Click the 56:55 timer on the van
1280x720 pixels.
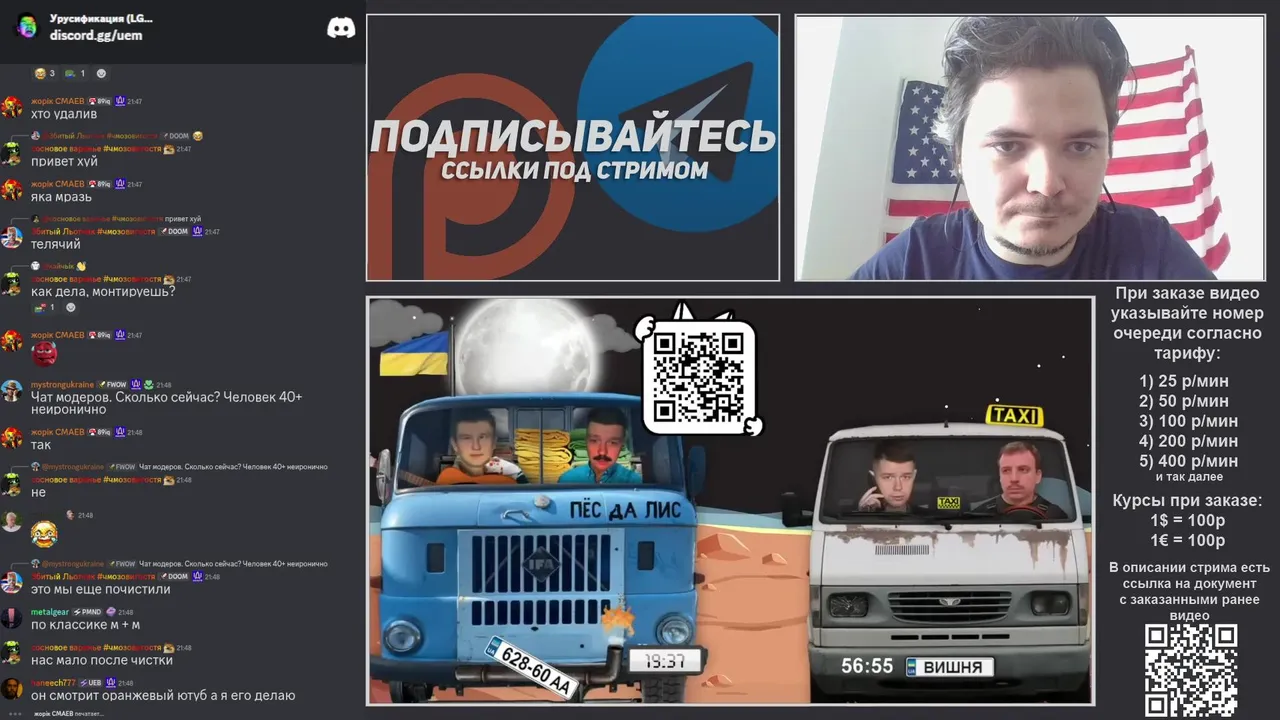[x=867, y=666]
